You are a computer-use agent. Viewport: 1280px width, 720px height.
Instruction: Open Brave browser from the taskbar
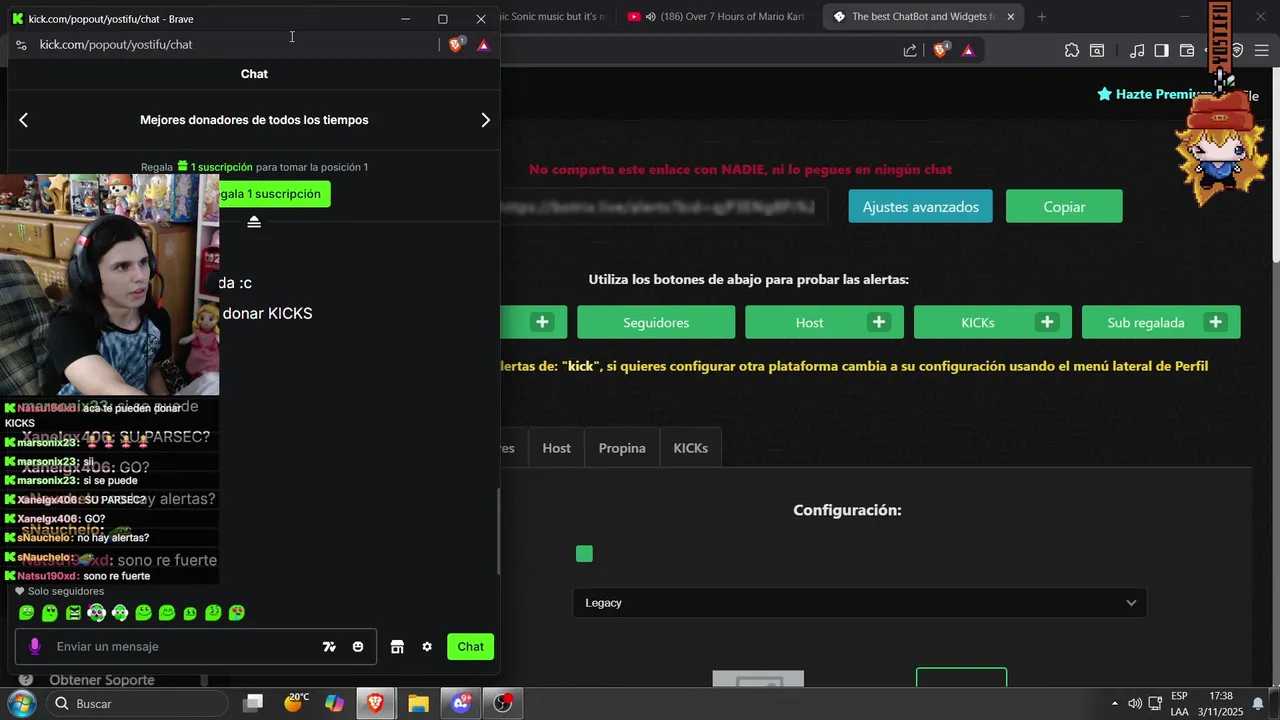(x=376, y=704)
